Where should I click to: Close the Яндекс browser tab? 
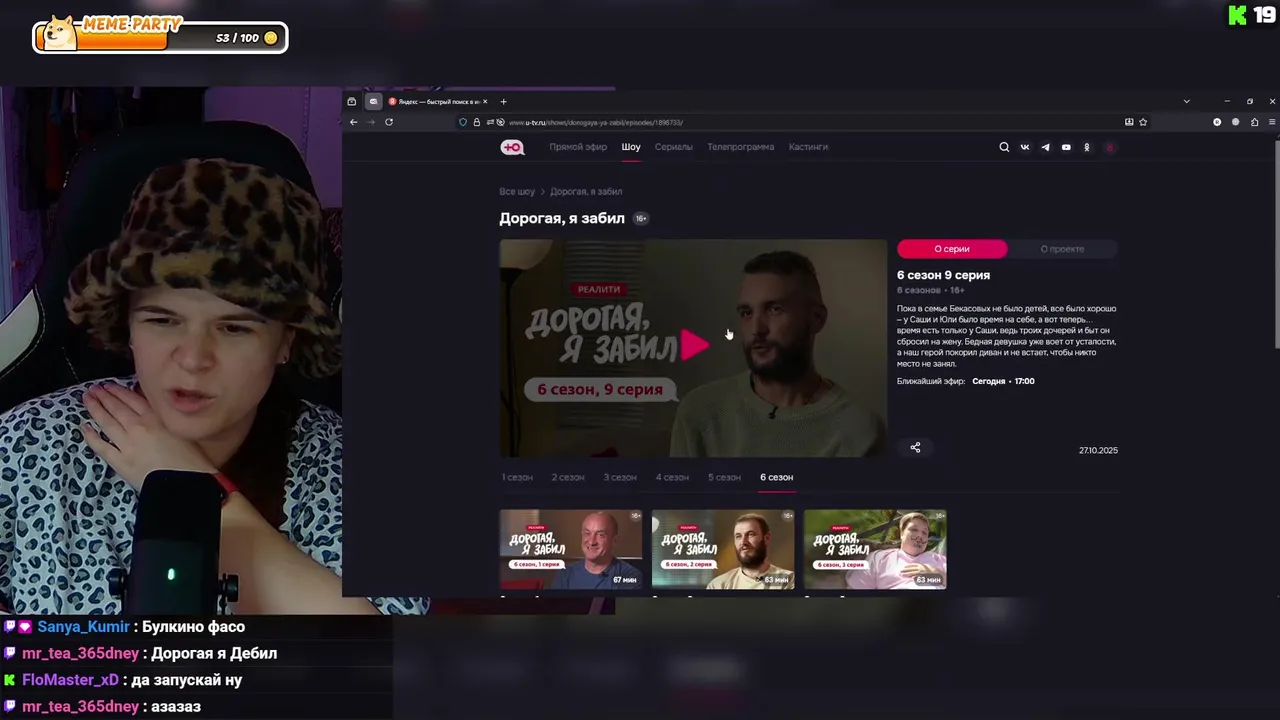tap(487, 101)
